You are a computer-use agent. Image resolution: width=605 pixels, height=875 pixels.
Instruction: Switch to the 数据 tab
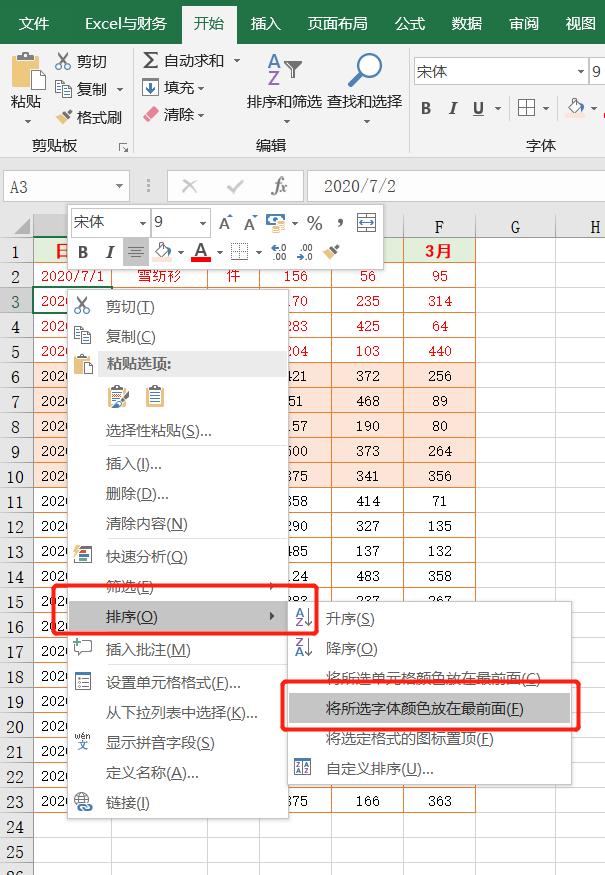click(467, 23)
